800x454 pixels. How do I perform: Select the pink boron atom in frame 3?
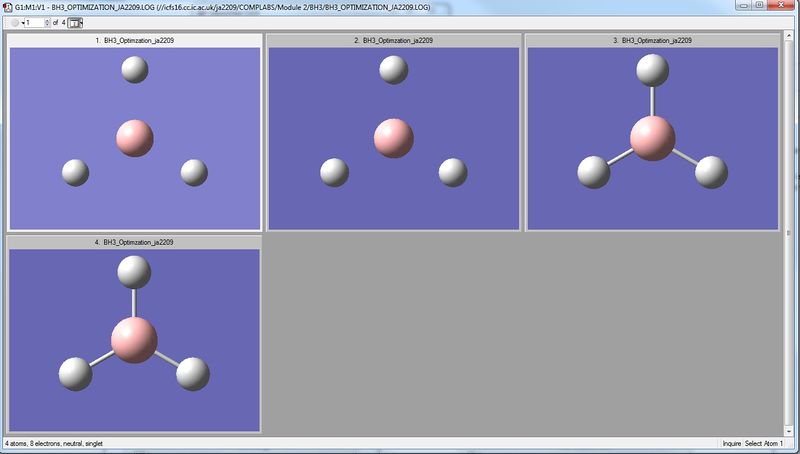(x=653, y=138)
